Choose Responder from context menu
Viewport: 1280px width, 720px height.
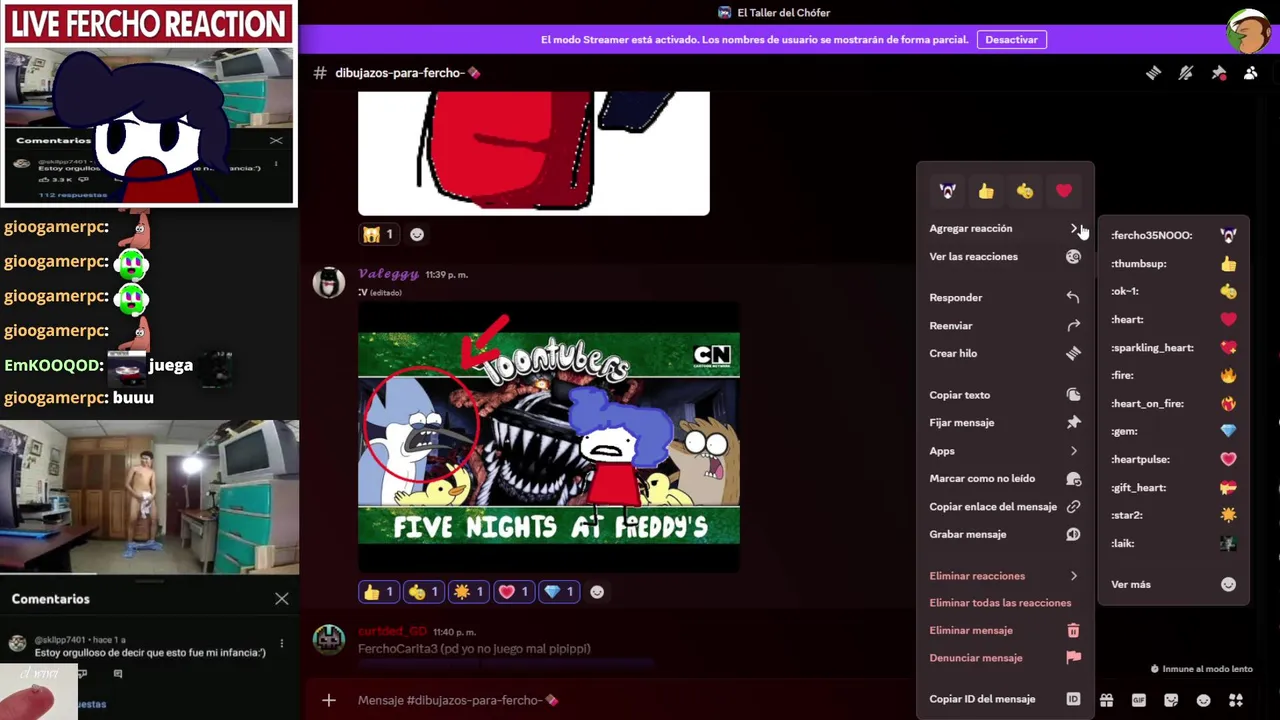[1005, 297]
